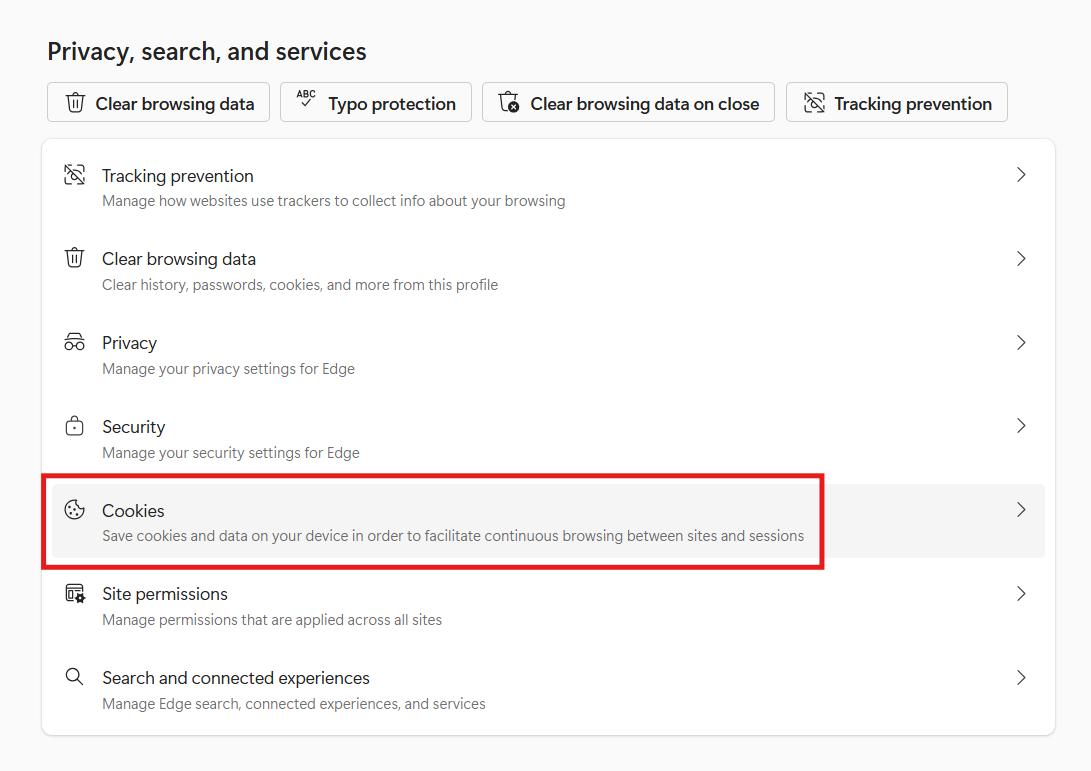Click the Search and connected experiences chevron
Image resolution: width=1091 pixels, height=771 pixels.
tap(1020, 677)
